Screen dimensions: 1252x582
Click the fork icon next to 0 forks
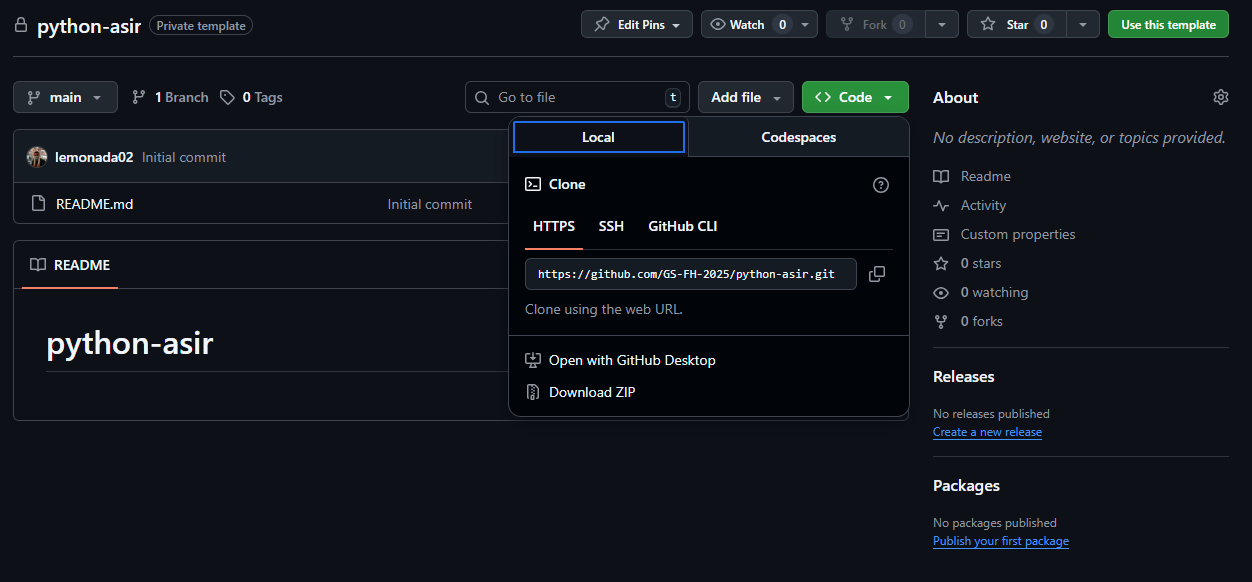pyautogui.click(x=941, y=321)
